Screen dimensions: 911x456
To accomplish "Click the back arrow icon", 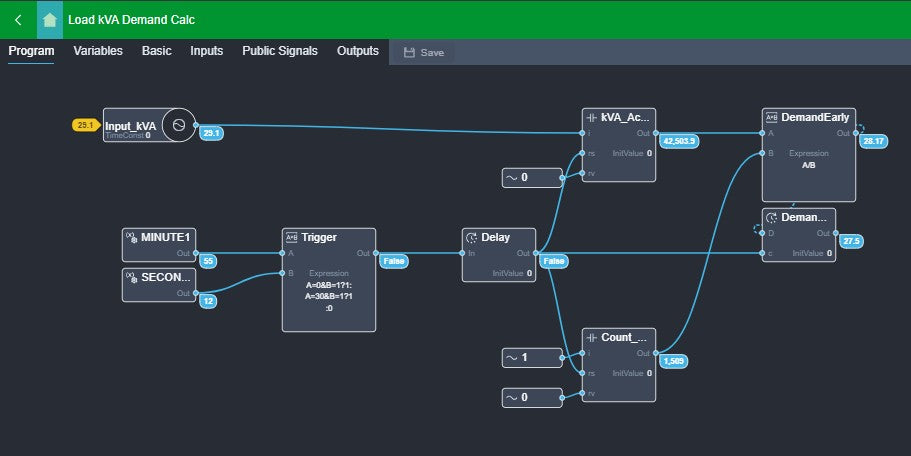I will tap(17, 19).
